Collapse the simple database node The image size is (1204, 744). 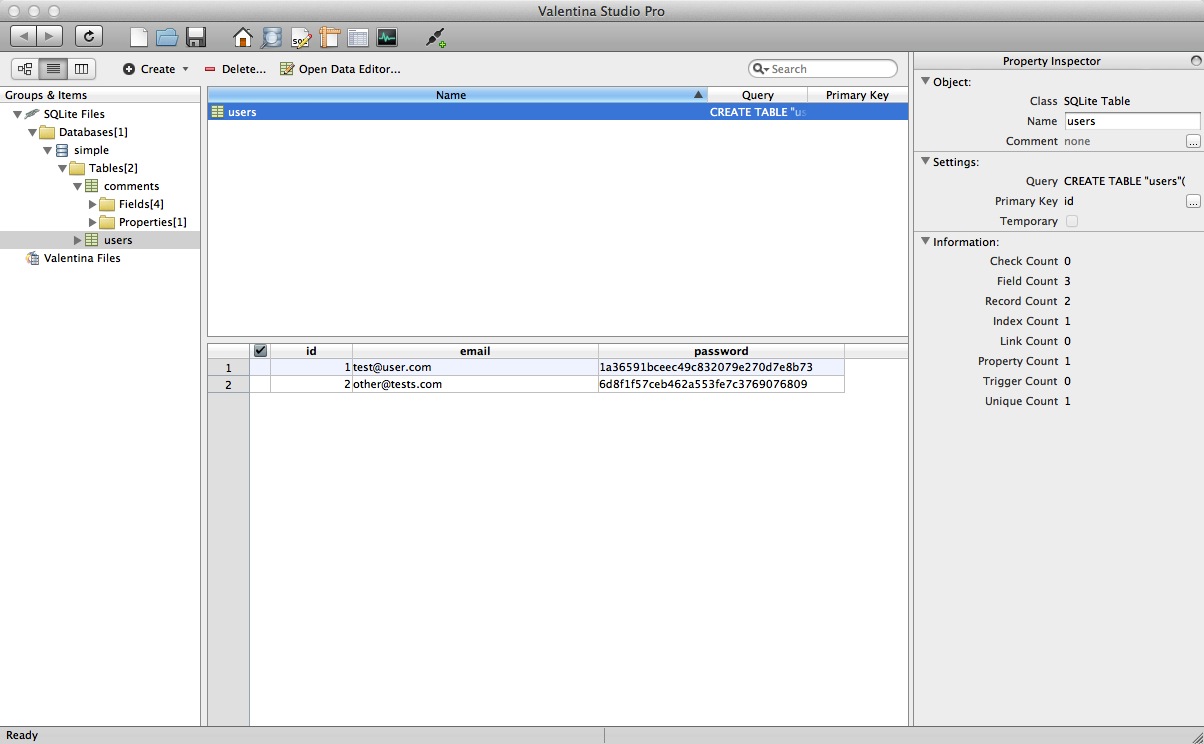pyautogui.click(x=47, y=150)
